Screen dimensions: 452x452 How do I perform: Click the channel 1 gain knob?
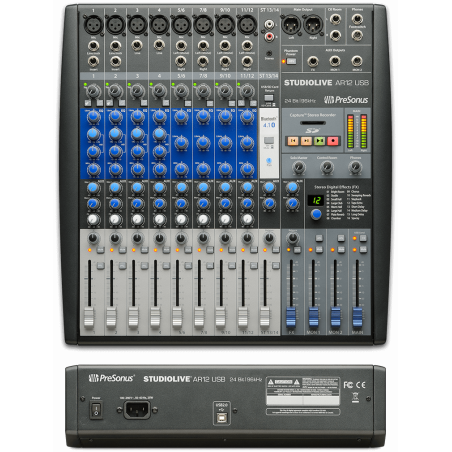coord(93,91)
